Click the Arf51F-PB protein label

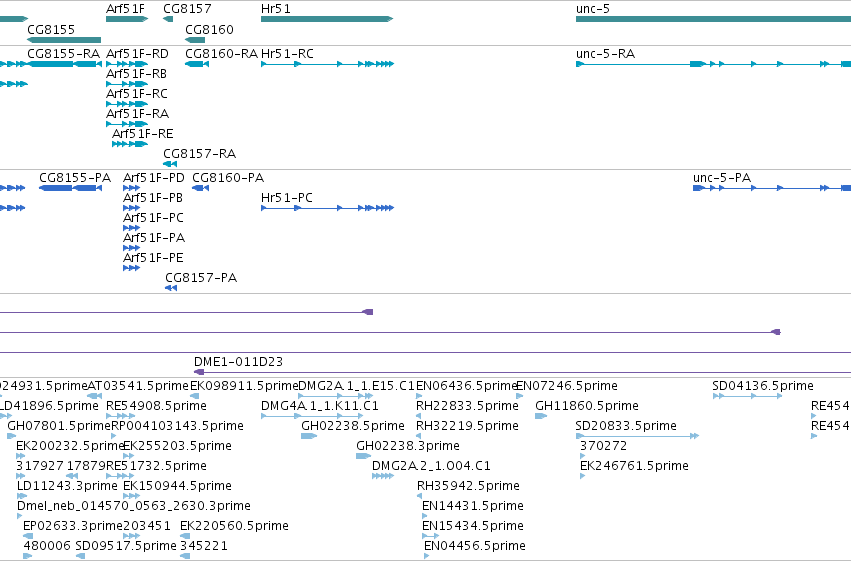(x=153, y=198)
